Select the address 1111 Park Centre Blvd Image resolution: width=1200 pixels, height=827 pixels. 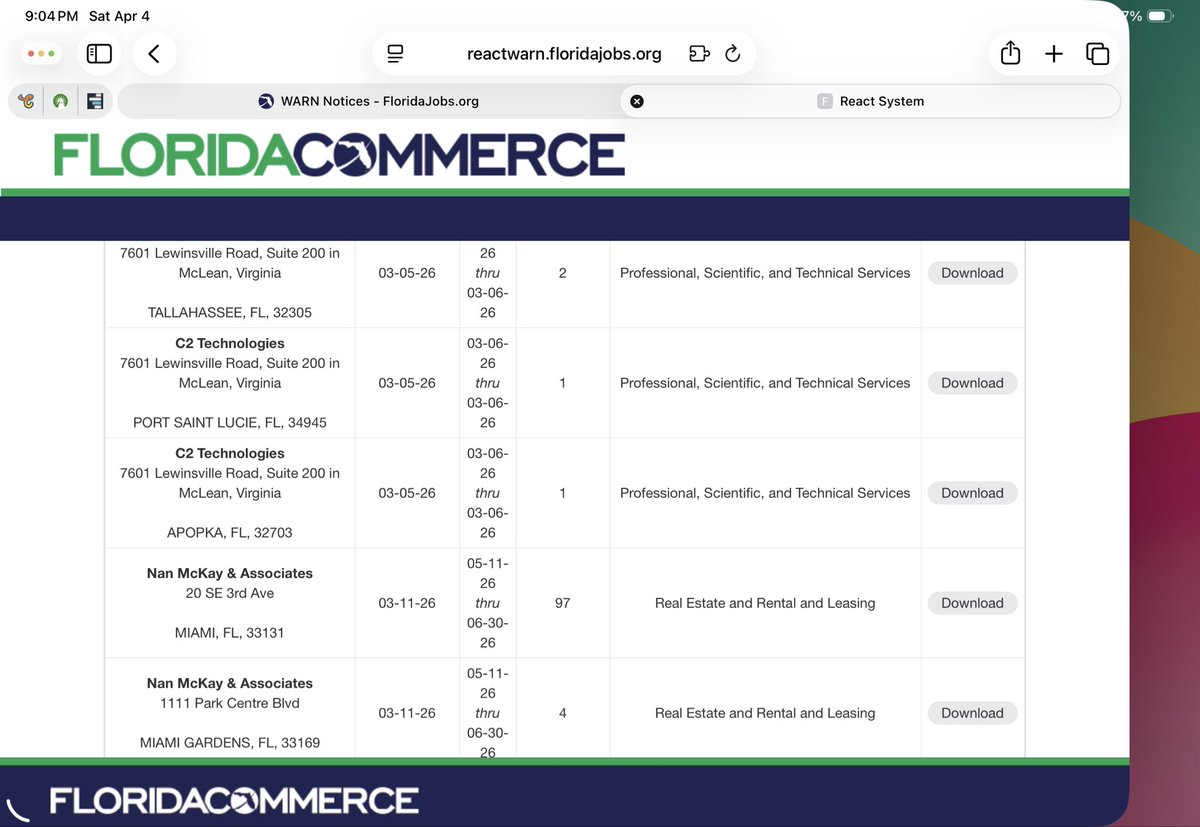coord(230,703)
